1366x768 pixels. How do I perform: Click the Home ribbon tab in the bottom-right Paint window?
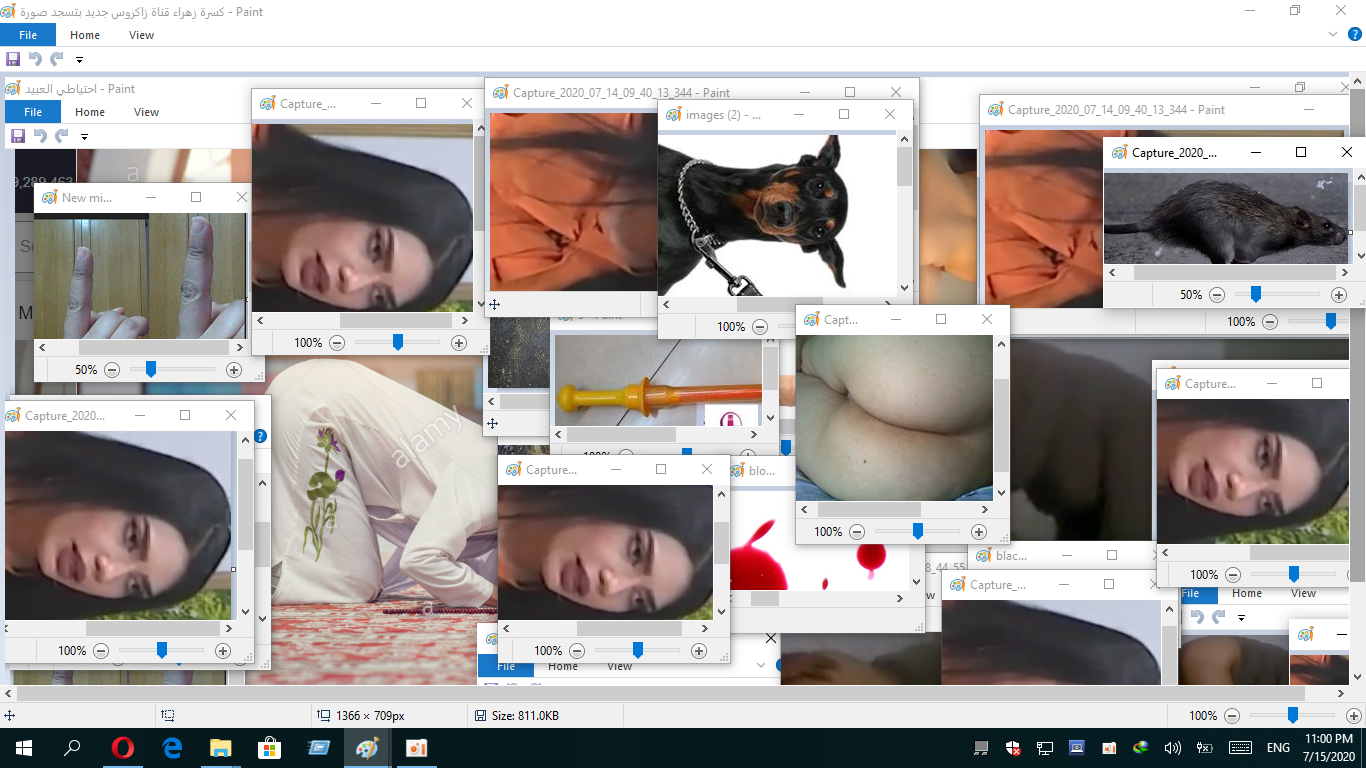click(1247, 593)
